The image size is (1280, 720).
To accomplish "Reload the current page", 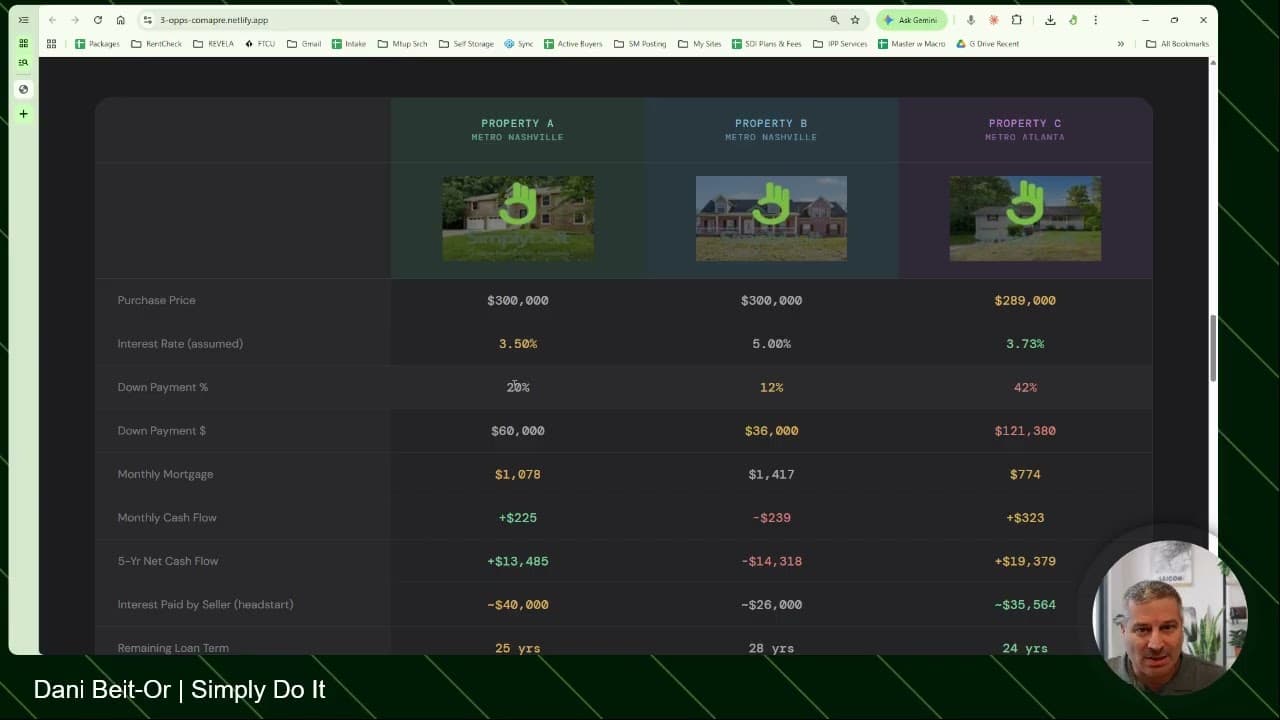I will (x=97, y=20).
